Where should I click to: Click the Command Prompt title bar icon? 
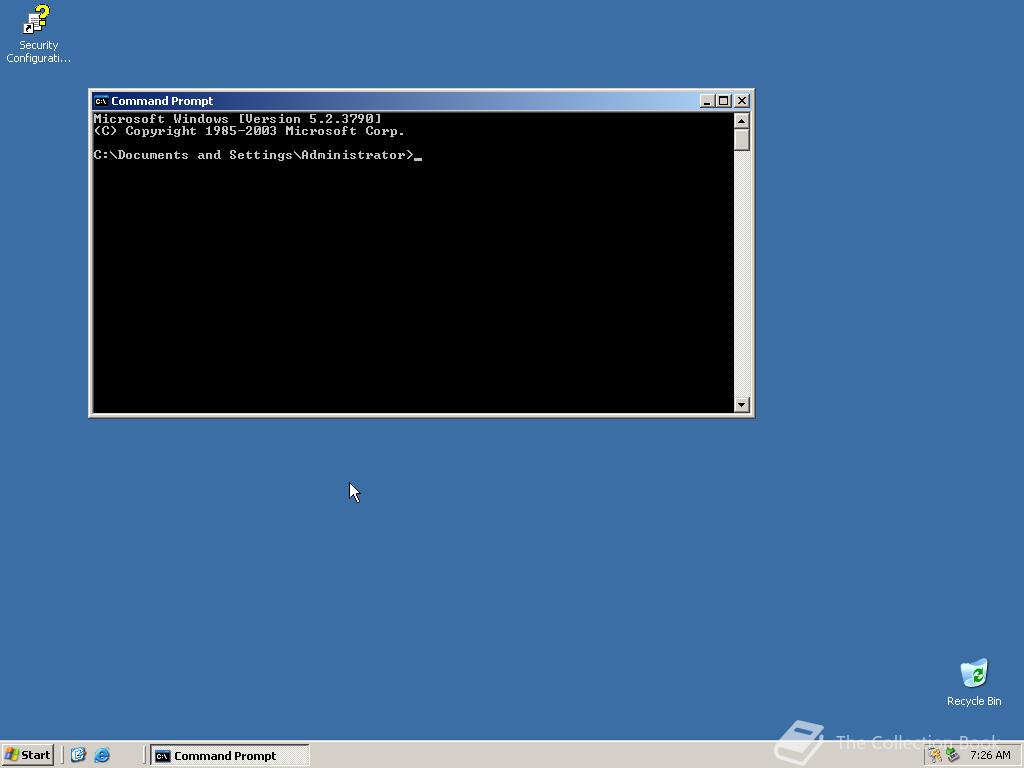[x=101, y=101]
